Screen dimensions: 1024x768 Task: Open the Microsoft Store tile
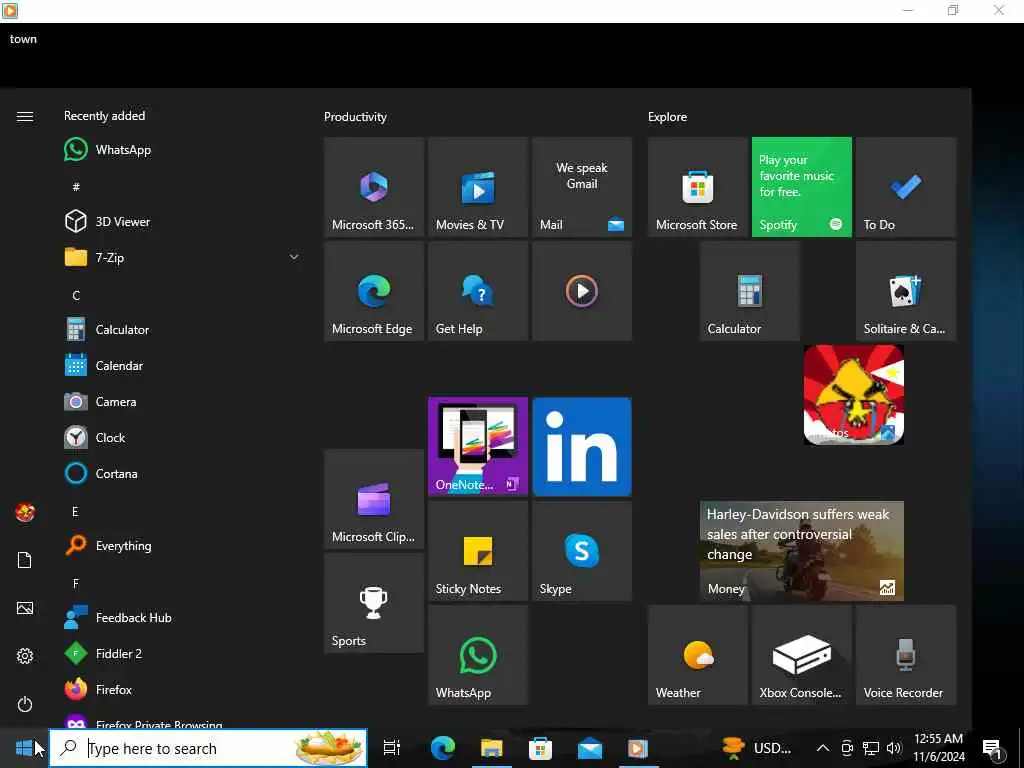pos(697,187)
